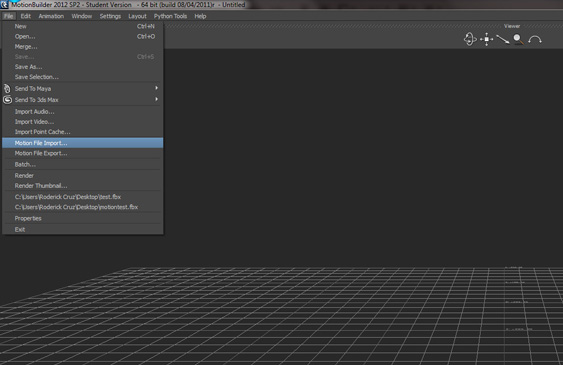
Task: Choose Exit from the File menu
Action: [x=83, y=229]
